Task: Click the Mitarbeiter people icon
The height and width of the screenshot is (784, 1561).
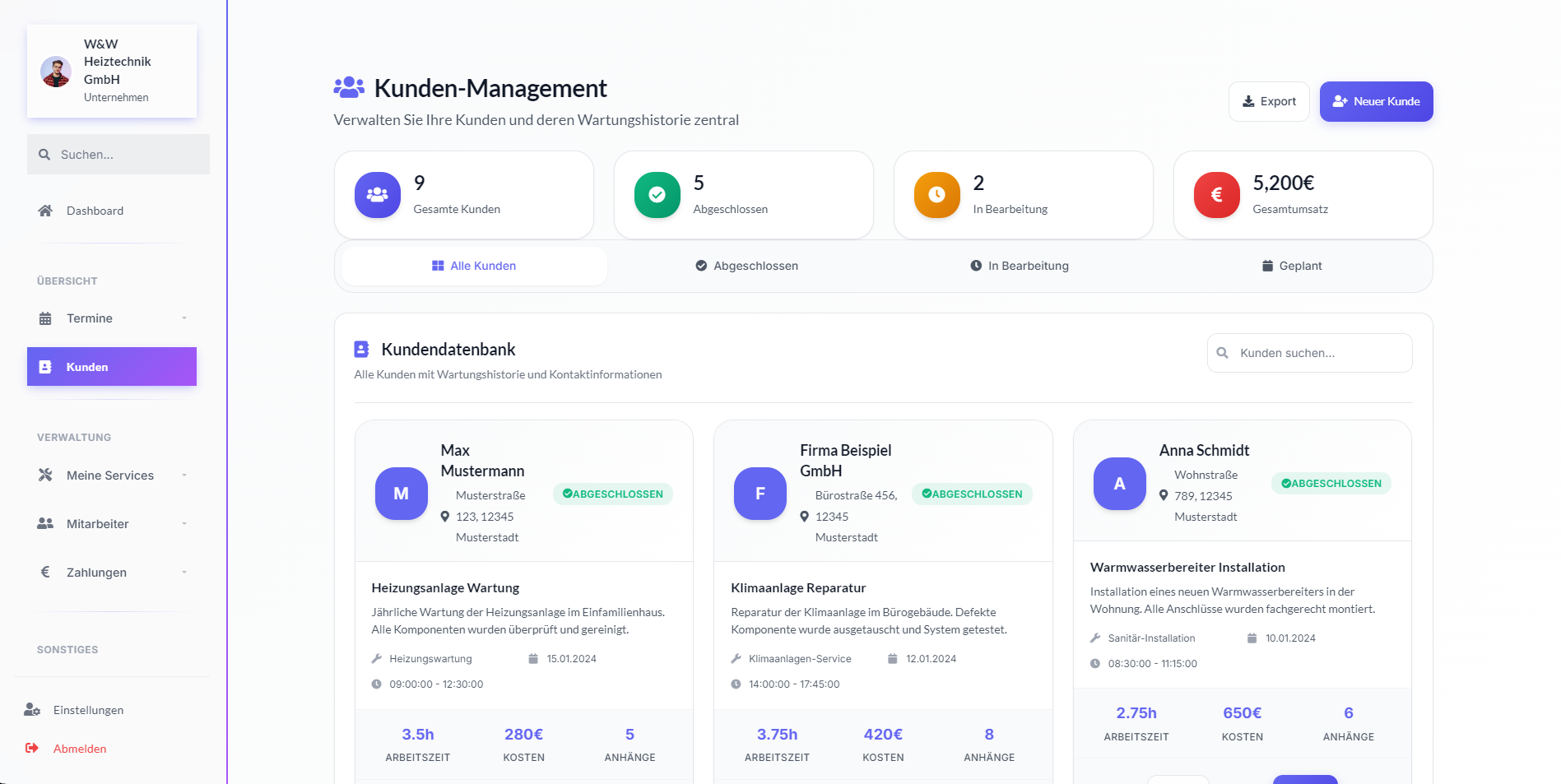Action: [44, 523]
